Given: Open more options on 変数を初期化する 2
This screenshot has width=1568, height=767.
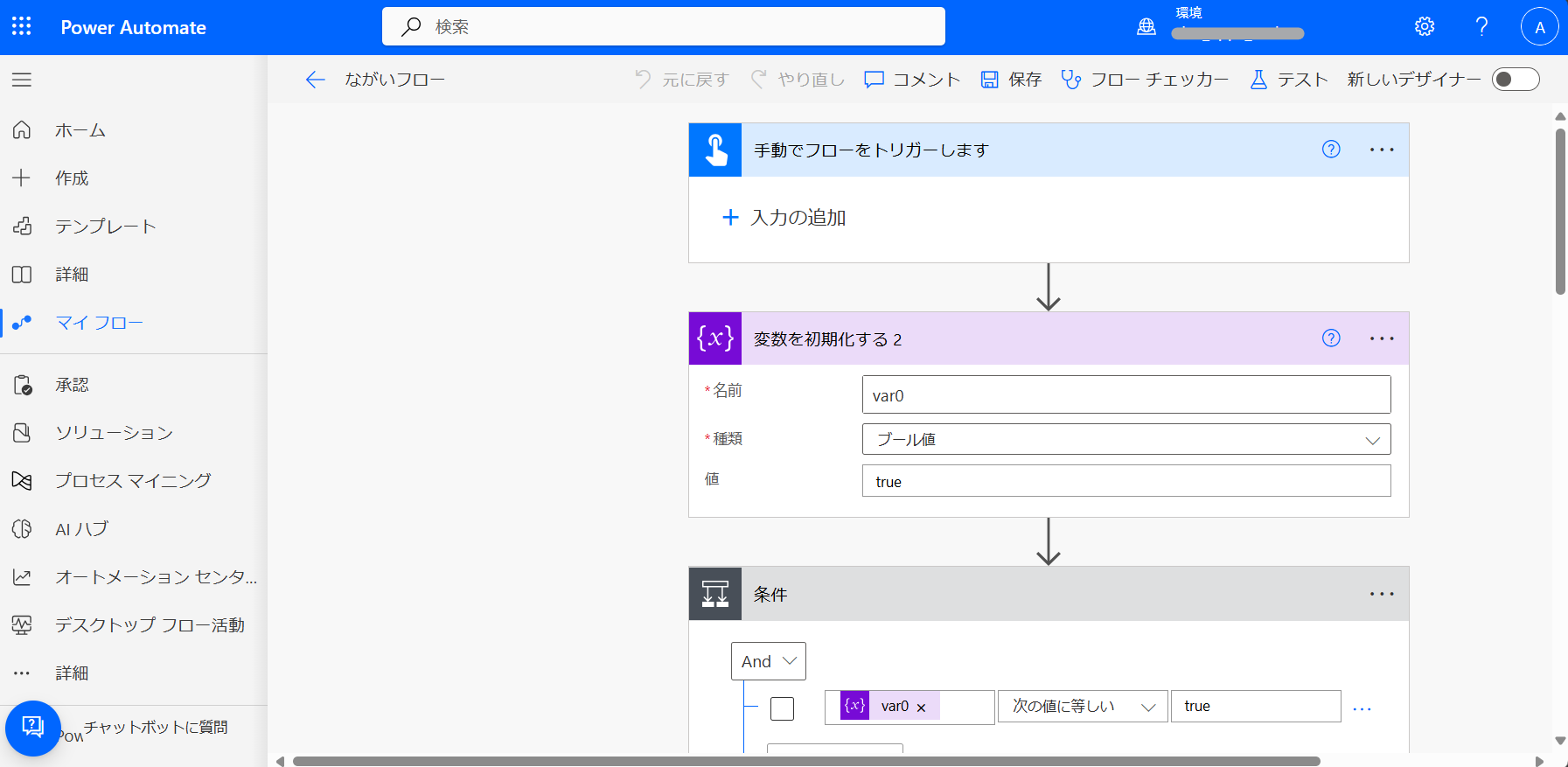Looking at the screenshot, I should (1382, 338).
